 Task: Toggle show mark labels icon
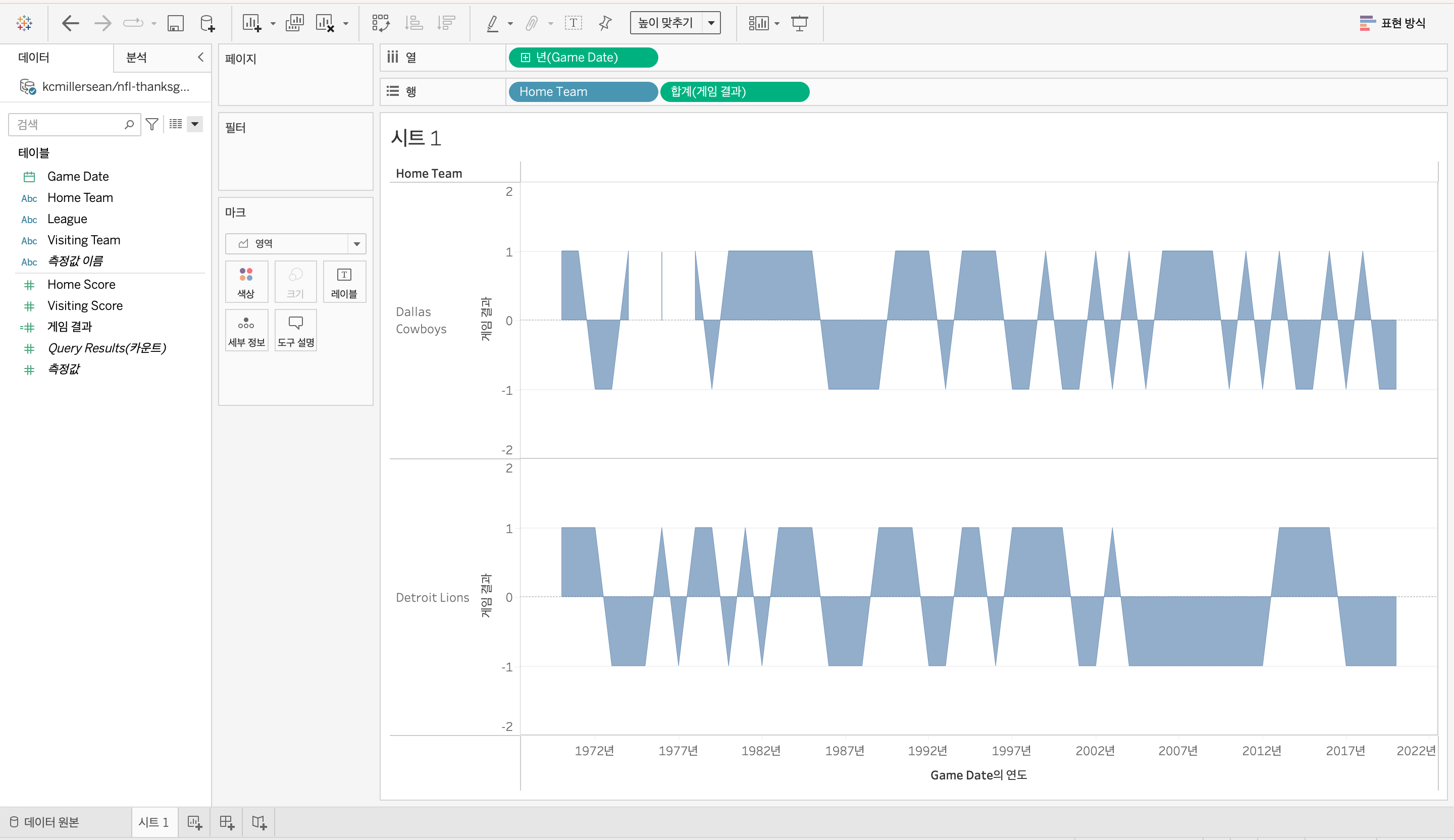point(573,23)
